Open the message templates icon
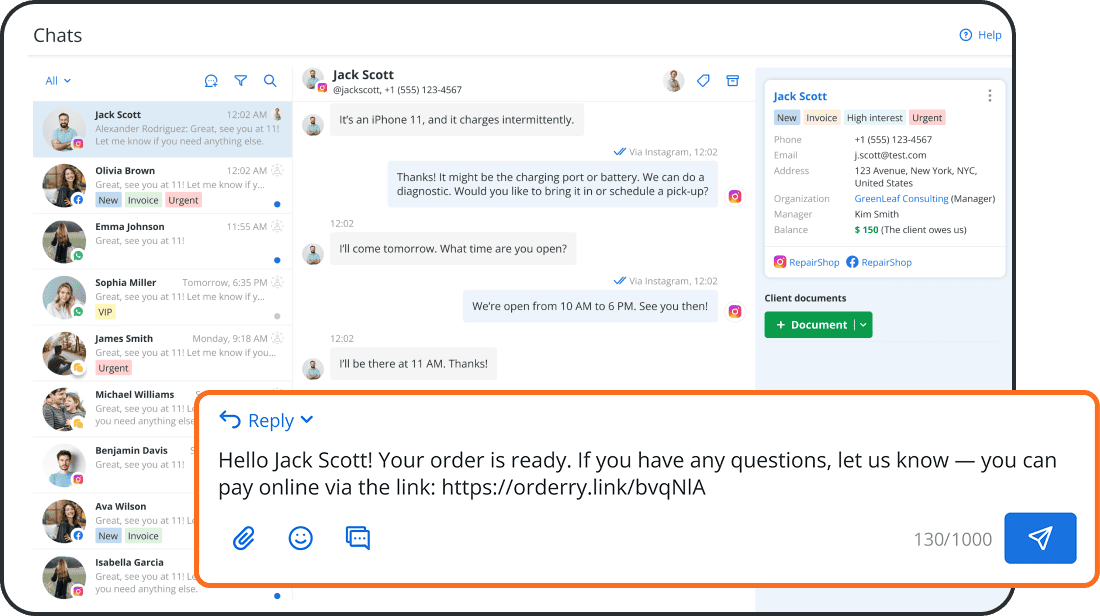The image size is (1100, 616). [x=357, y=538]
